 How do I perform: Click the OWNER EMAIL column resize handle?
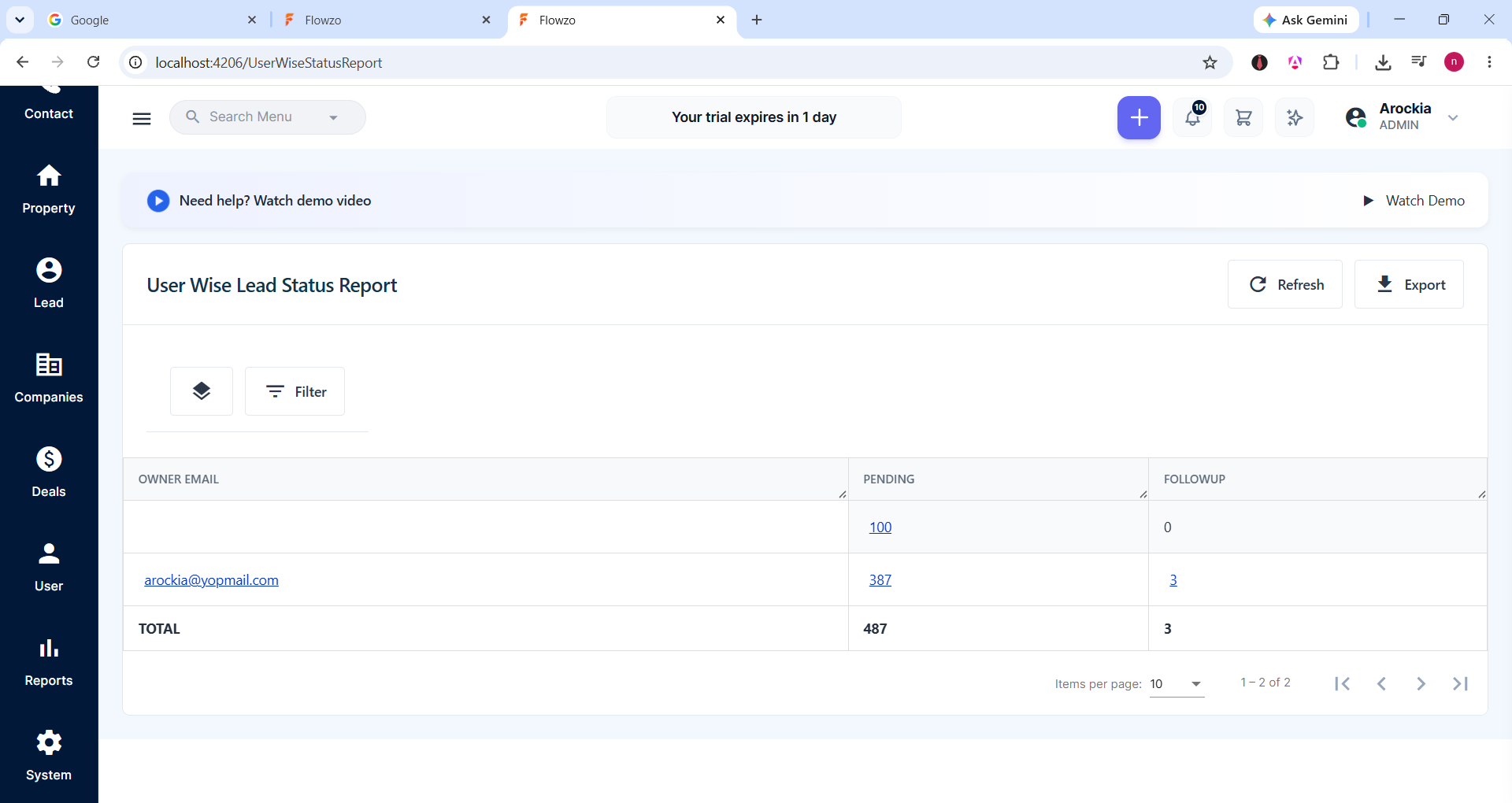click(x=843, y=494)
